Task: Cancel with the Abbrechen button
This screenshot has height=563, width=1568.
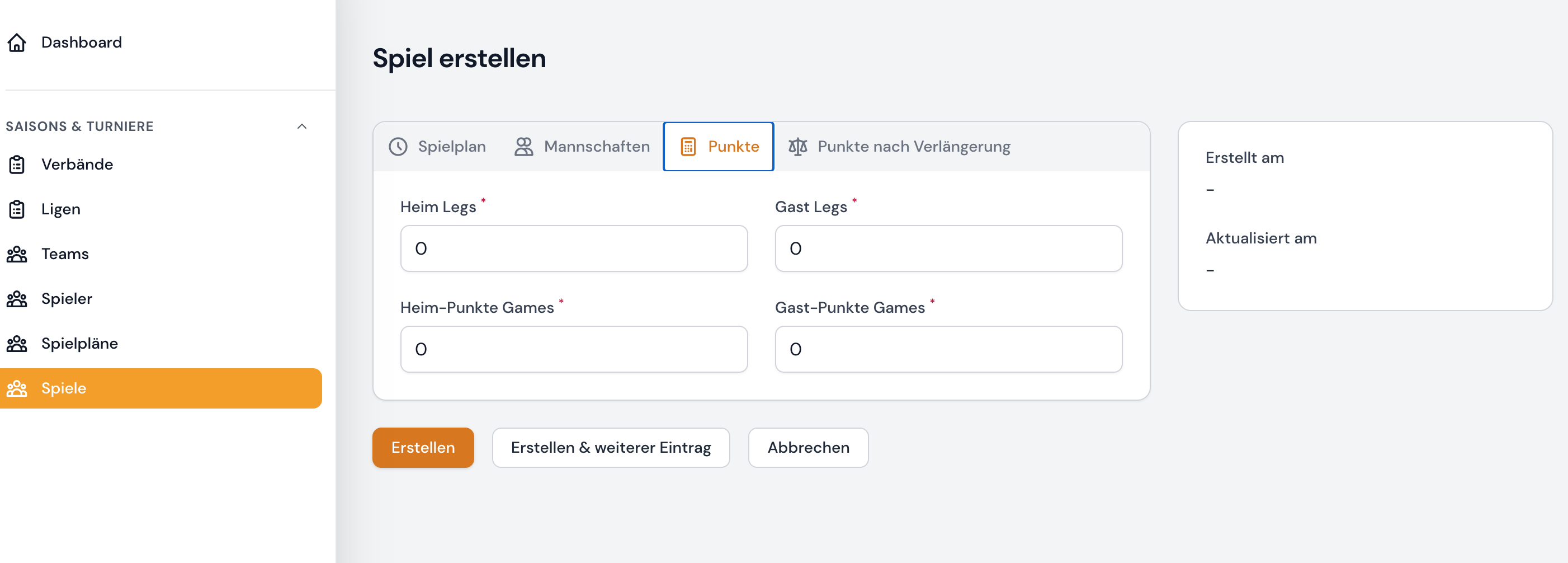Action: coord(809,448)
